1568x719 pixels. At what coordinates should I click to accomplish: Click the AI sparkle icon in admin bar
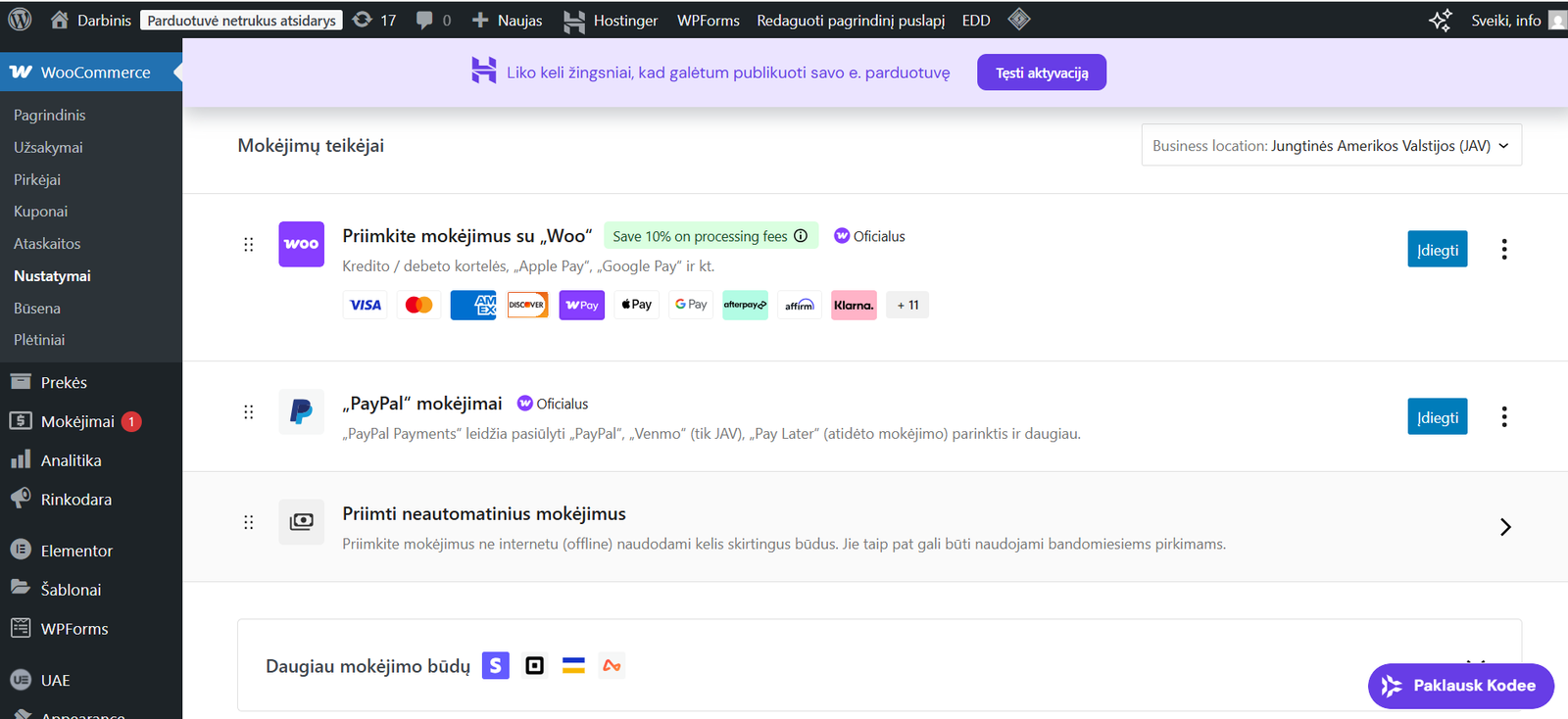click(x=1440, y=21)
